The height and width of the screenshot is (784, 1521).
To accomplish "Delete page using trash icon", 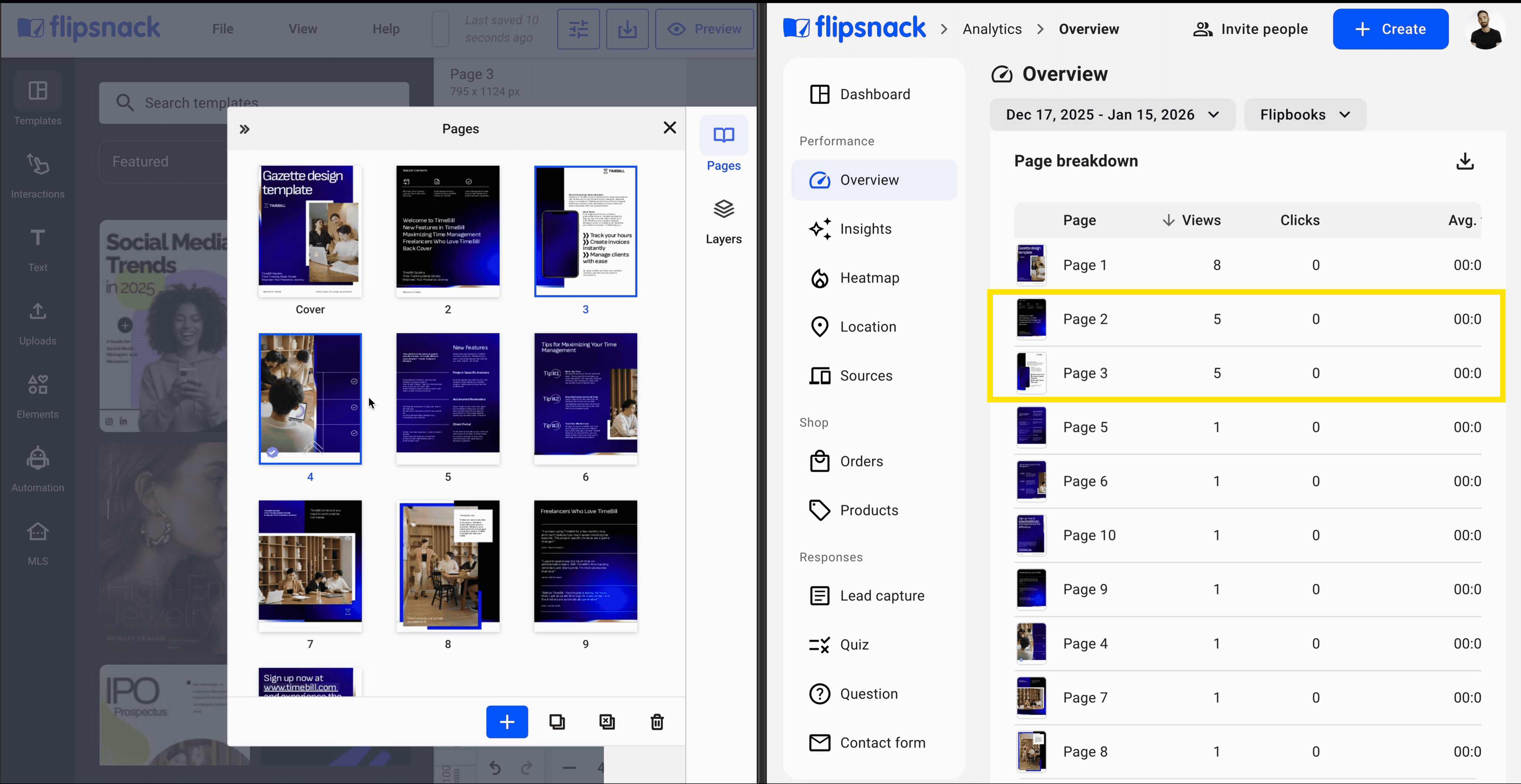I will [x=657, y=721].
